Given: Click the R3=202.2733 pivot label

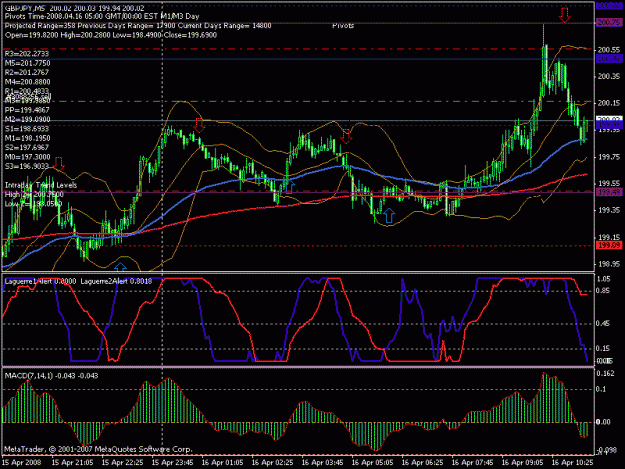Looking at the screenshot, I should pos(27,53).
